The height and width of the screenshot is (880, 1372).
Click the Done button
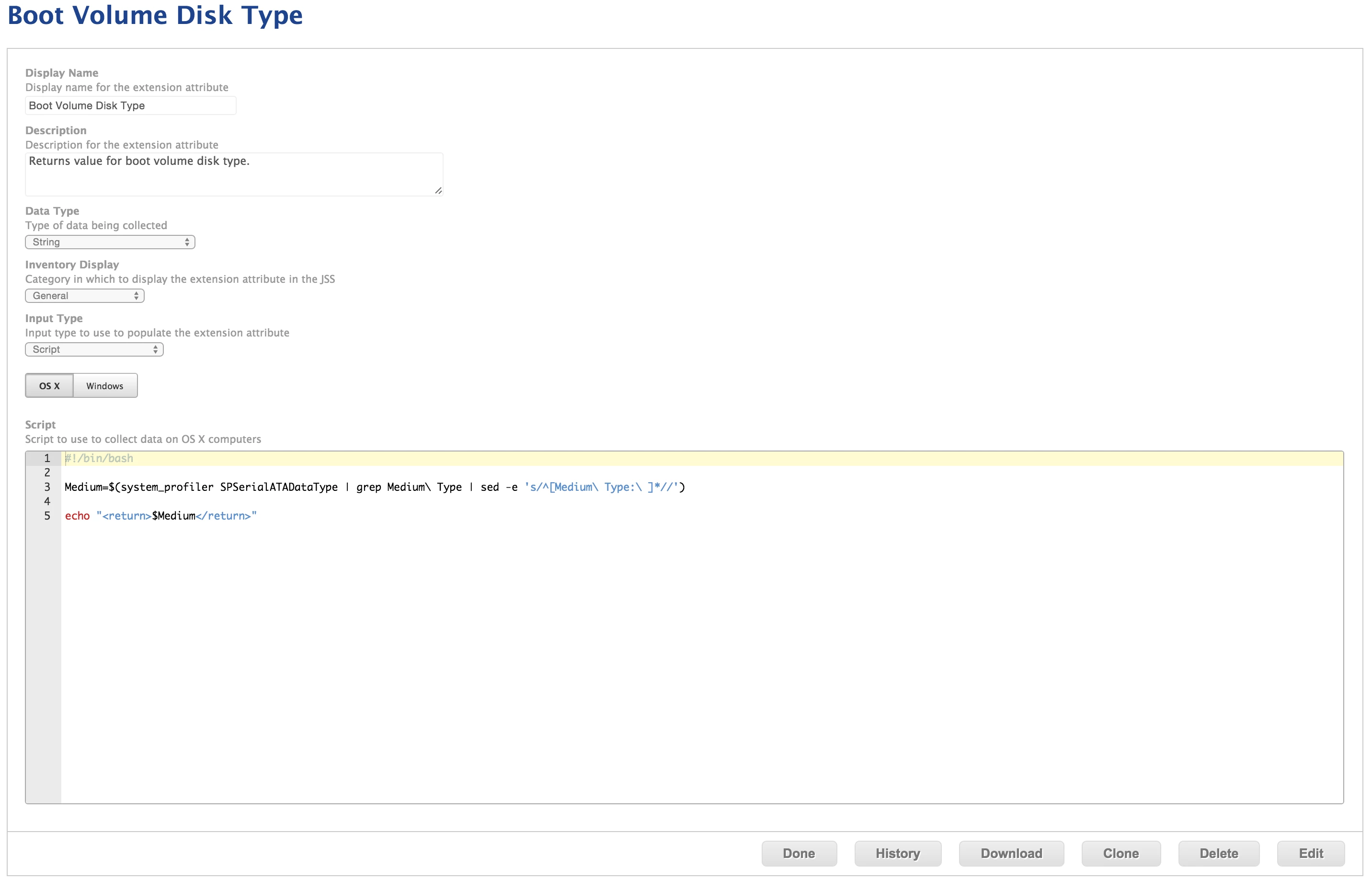[799, 853]
